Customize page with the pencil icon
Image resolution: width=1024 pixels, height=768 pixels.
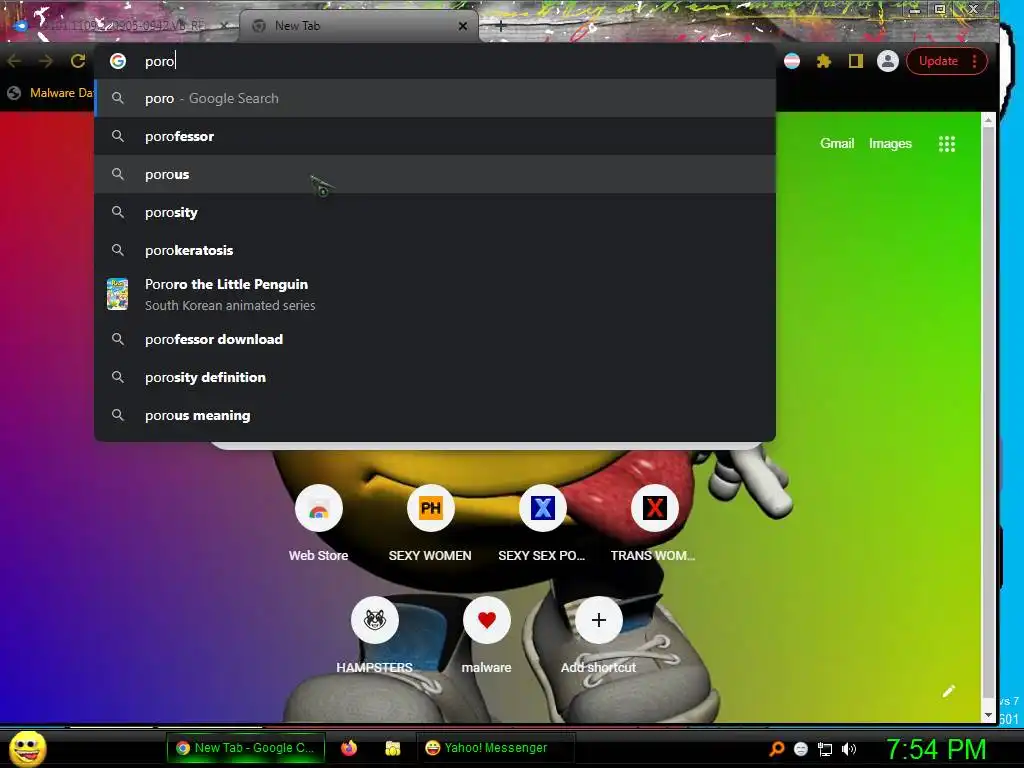948,692
